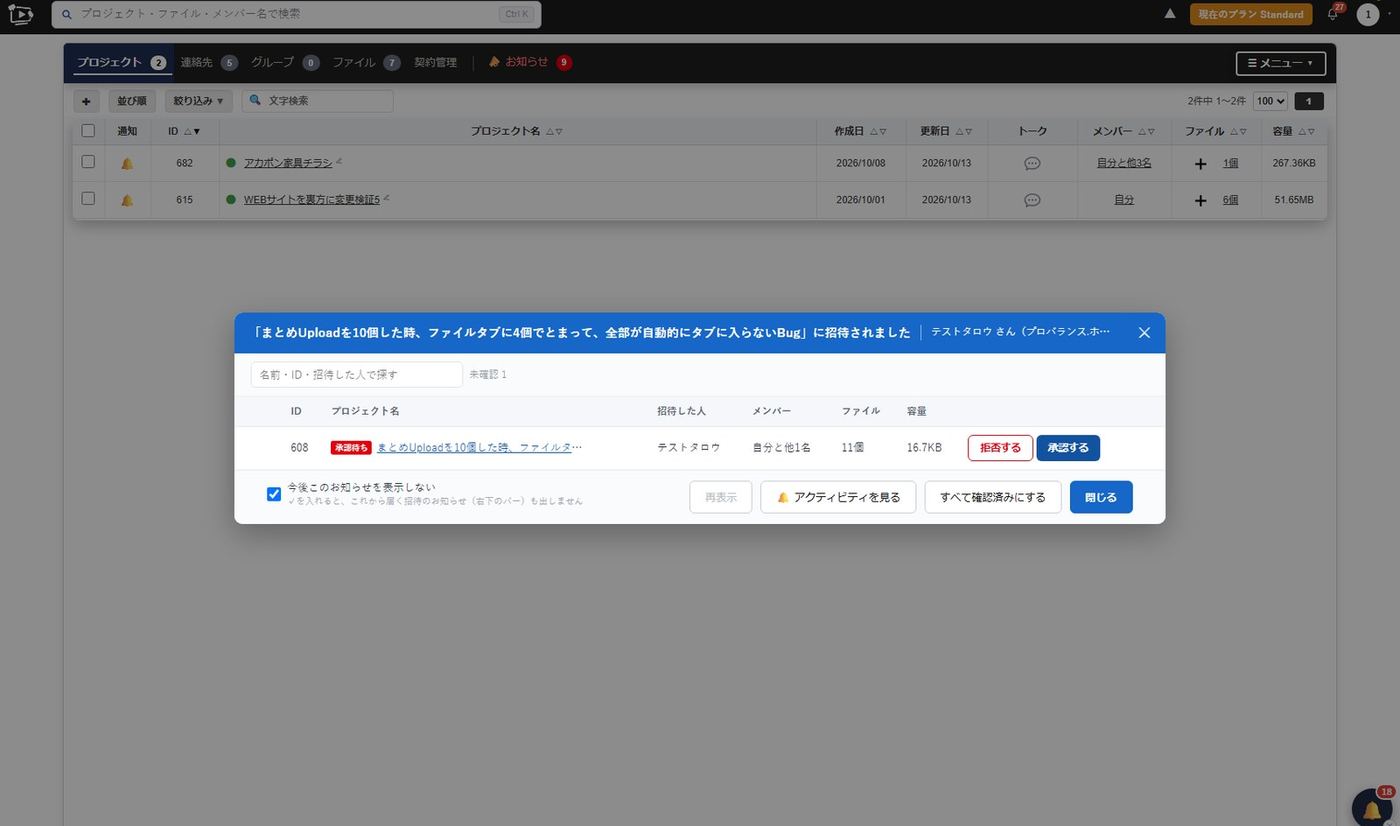Click the 拒否する button
1400x826 pixels.
coord(1000,448)
